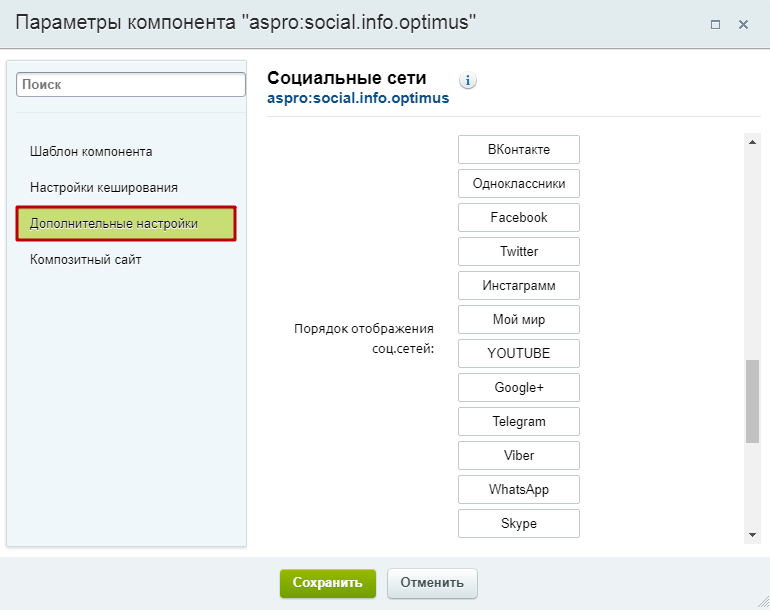
Task: Click the scroll down arrow
Action: pyautogui.click(x=752, y=535)
